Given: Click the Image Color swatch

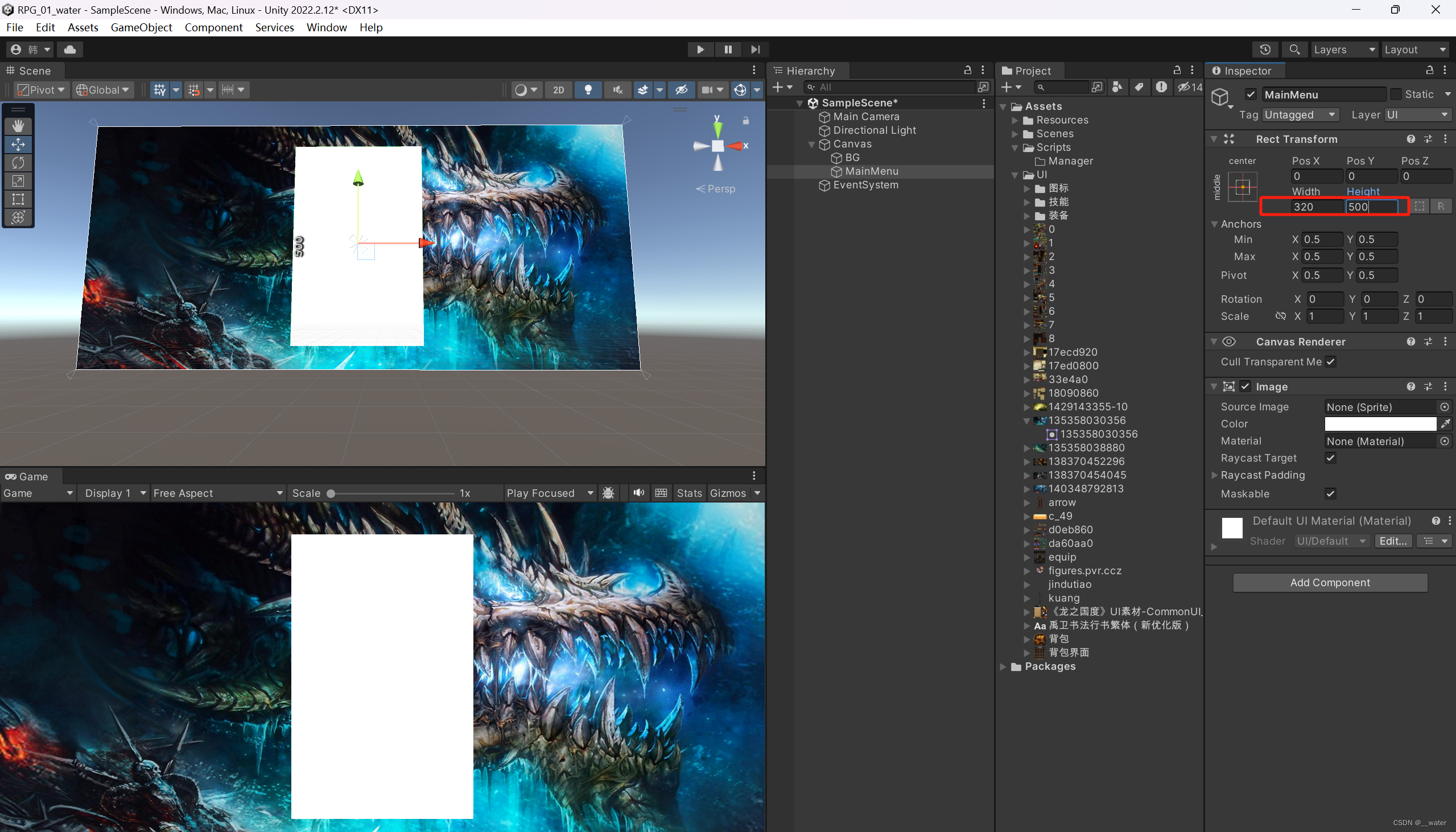Looking at the screenshot, I should [1380, 423].
